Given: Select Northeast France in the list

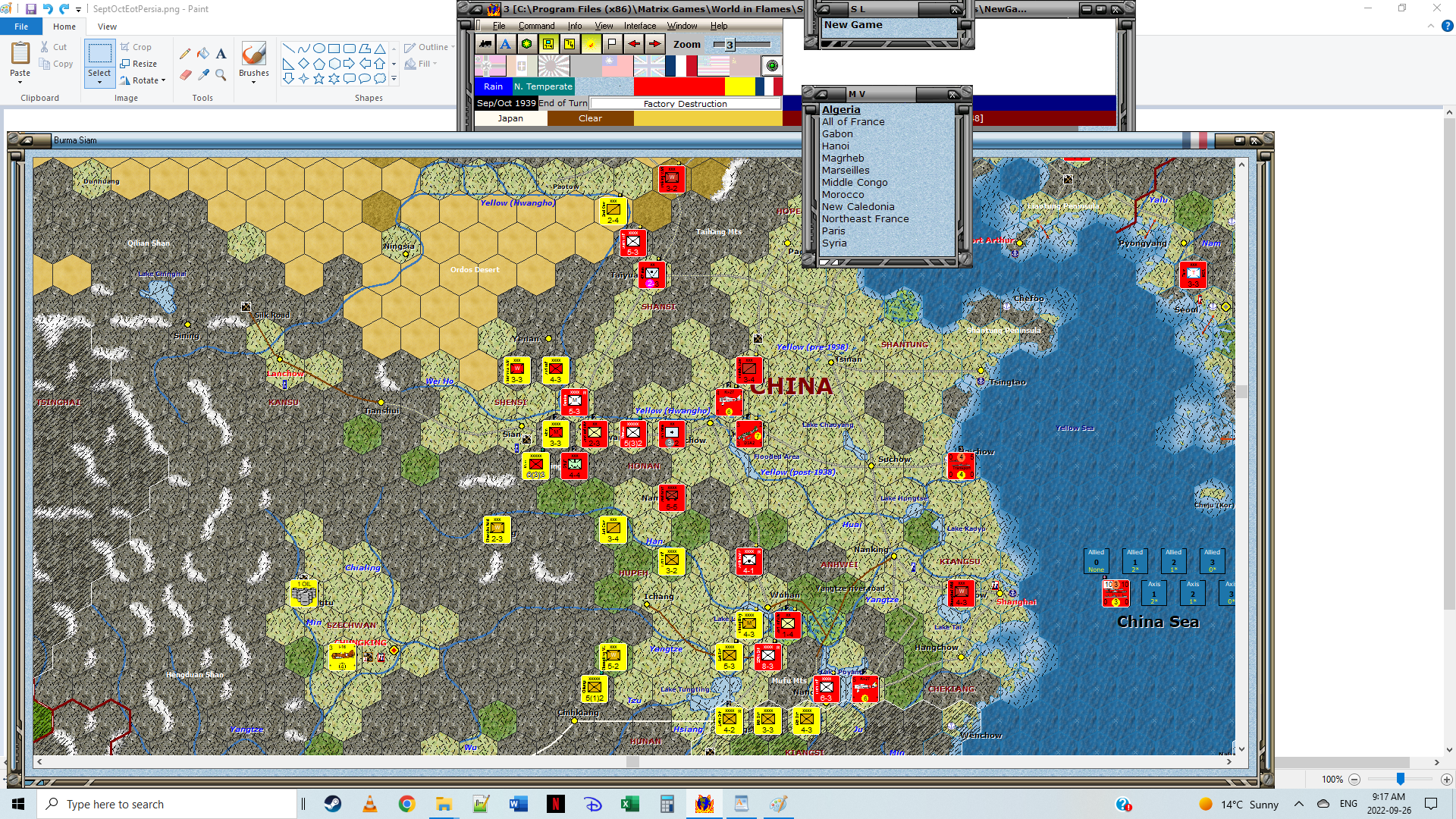Looking at the screenshot, I should (864, 218).
